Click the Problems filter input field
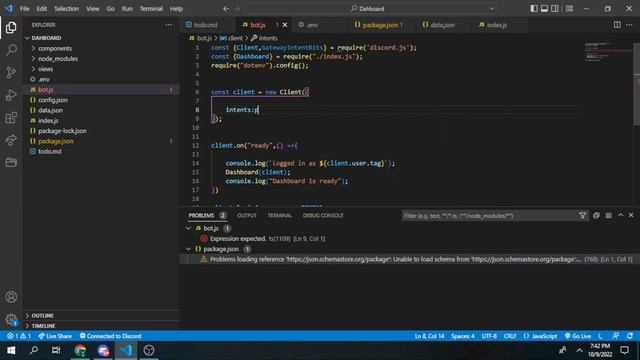The width and height of the screenshot is (640, 360). tap(489, 216)
